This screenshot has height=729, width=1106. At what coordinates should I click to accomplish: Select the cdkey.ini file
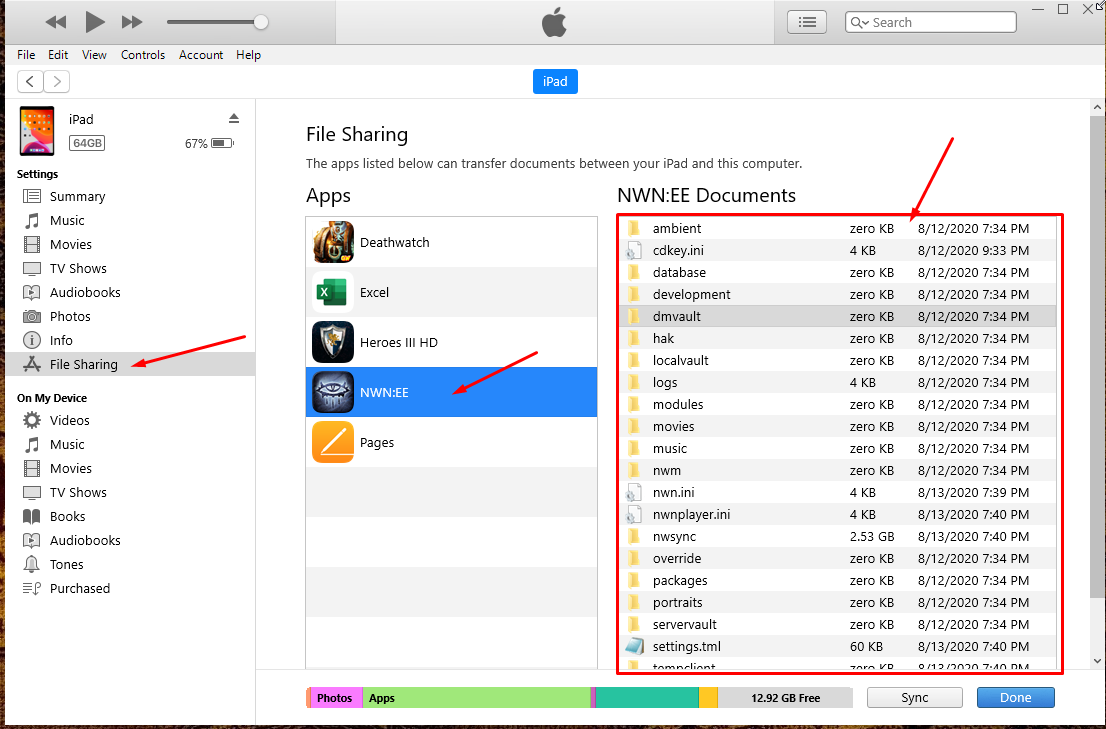click(x=838, y=250)
